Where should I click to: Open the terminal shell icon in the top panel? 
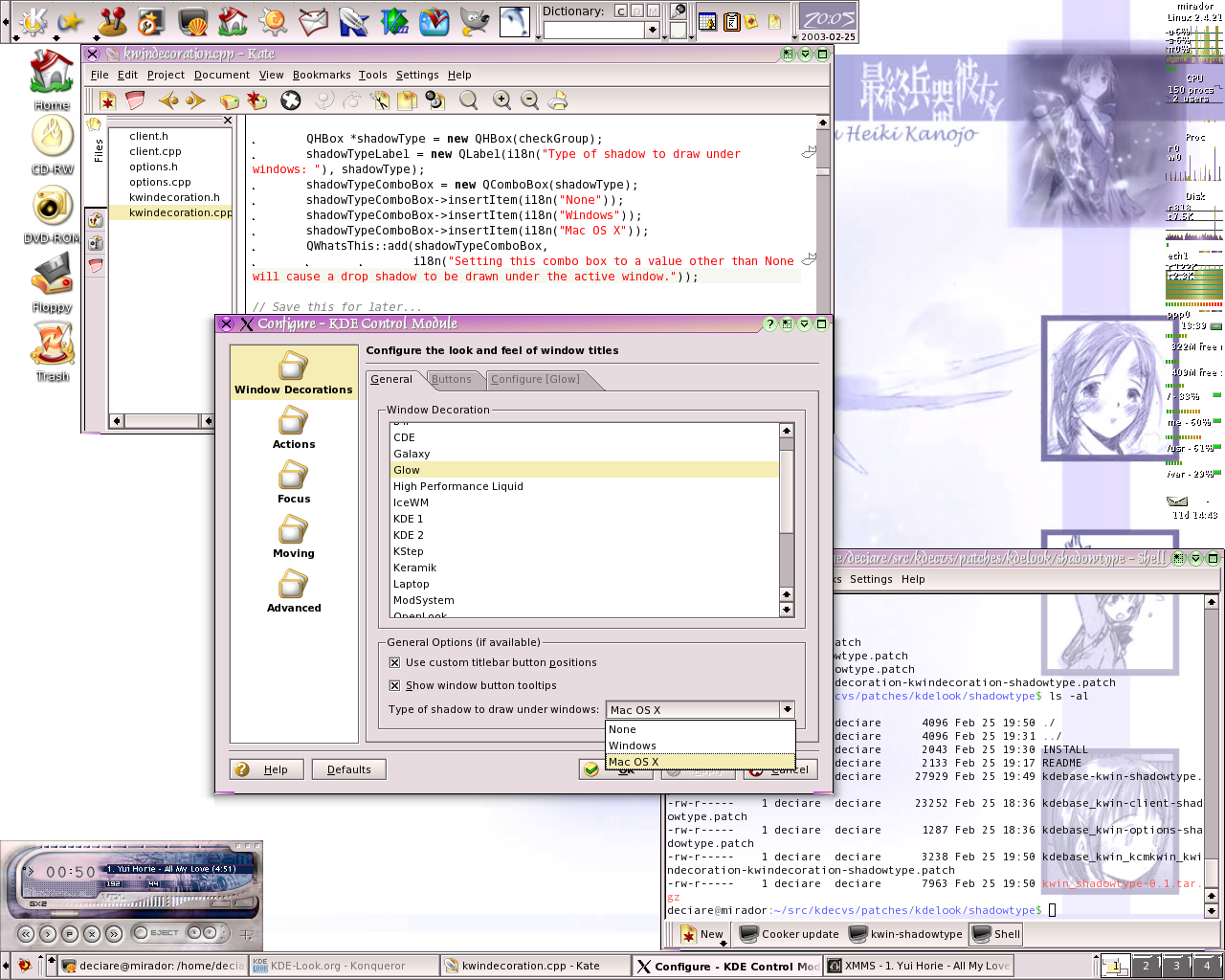[x=192, y=21]
